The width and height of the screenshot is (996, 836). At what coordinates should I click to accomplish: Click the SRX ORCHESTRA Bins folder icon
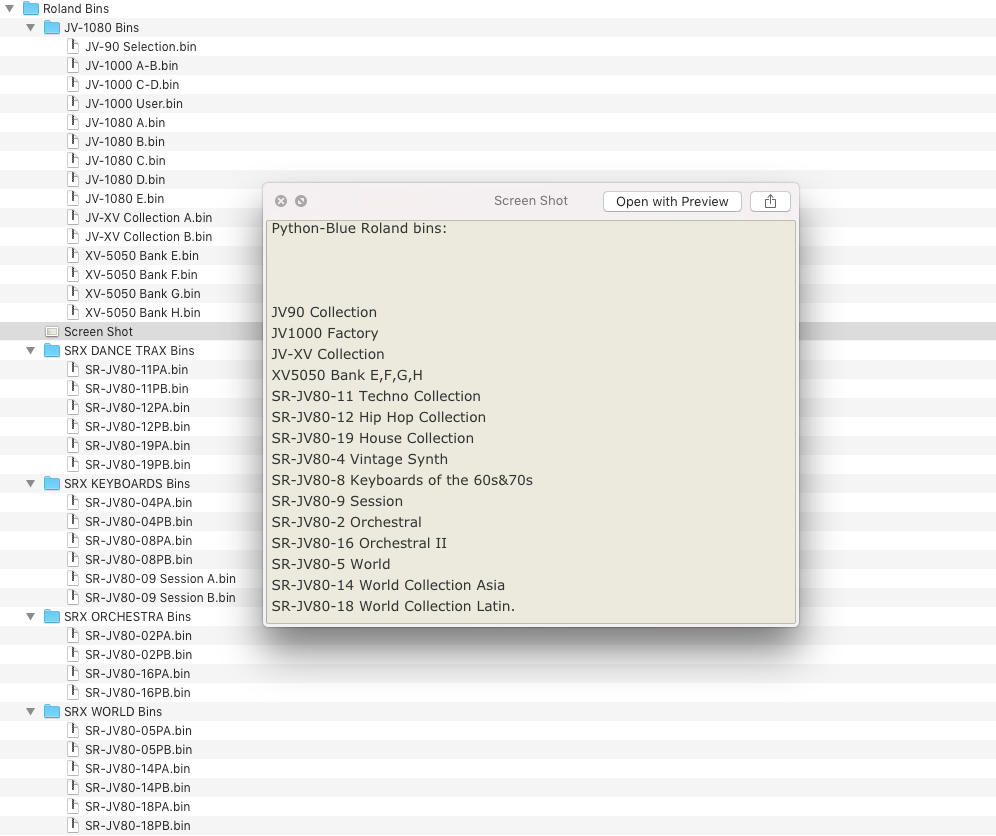coord(52,617)
